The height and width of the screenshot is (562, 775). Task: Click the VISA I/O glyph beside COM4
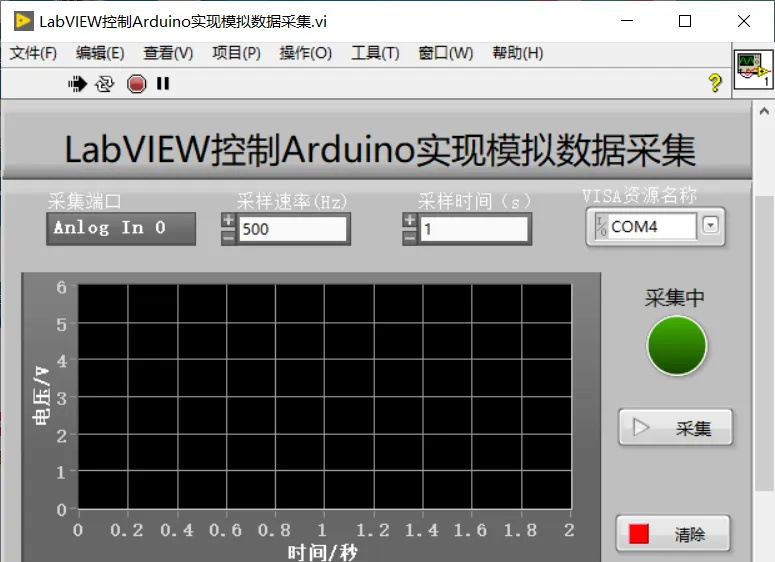pyautogui.click(x=601, y=227)
